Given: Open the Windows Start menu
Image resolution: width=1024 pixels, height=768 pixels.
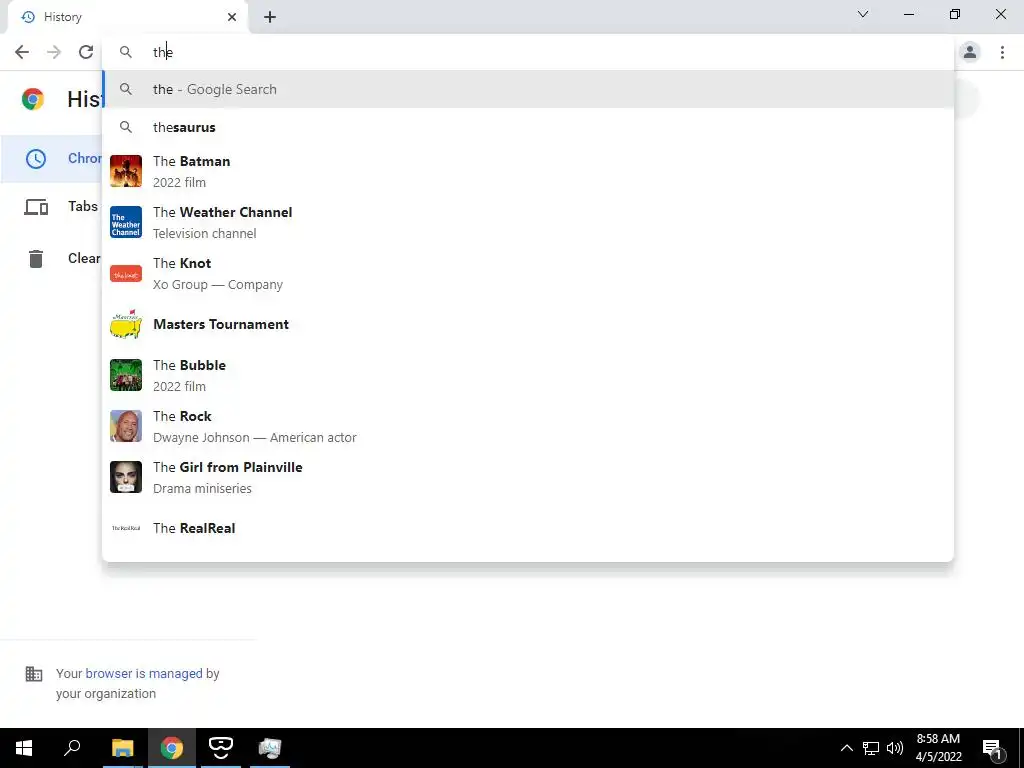Looking at the screenshot, I should tap(24, 748).
